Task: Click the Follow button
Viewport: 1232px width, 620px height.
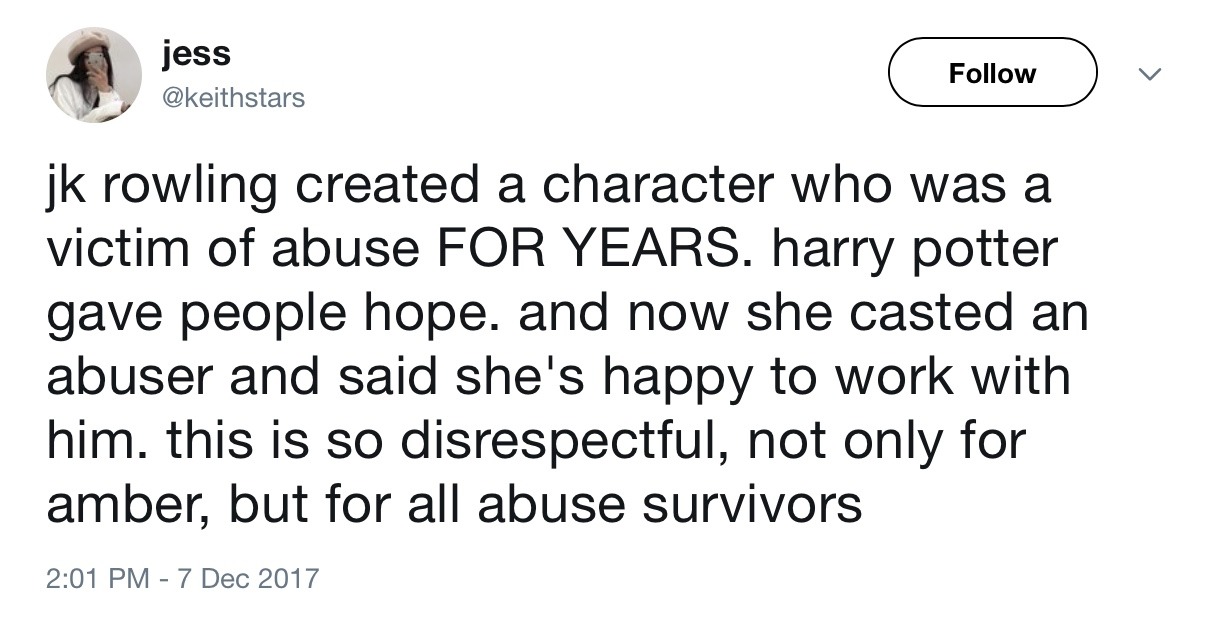Action: (x=992, y=73)
